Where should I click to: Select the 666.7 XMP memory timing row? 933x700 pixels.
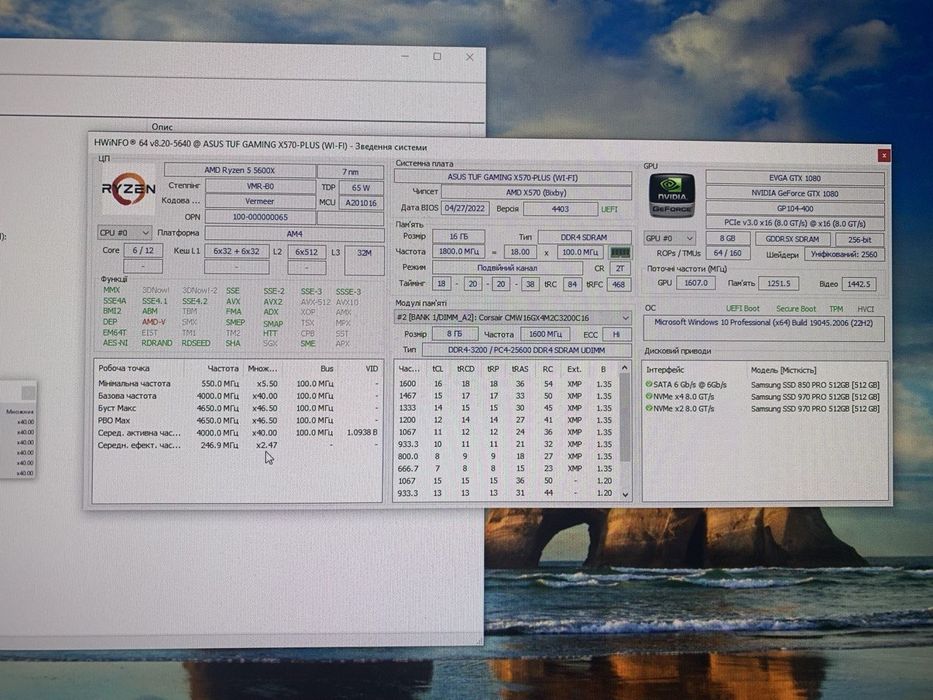tap(506, 468)
